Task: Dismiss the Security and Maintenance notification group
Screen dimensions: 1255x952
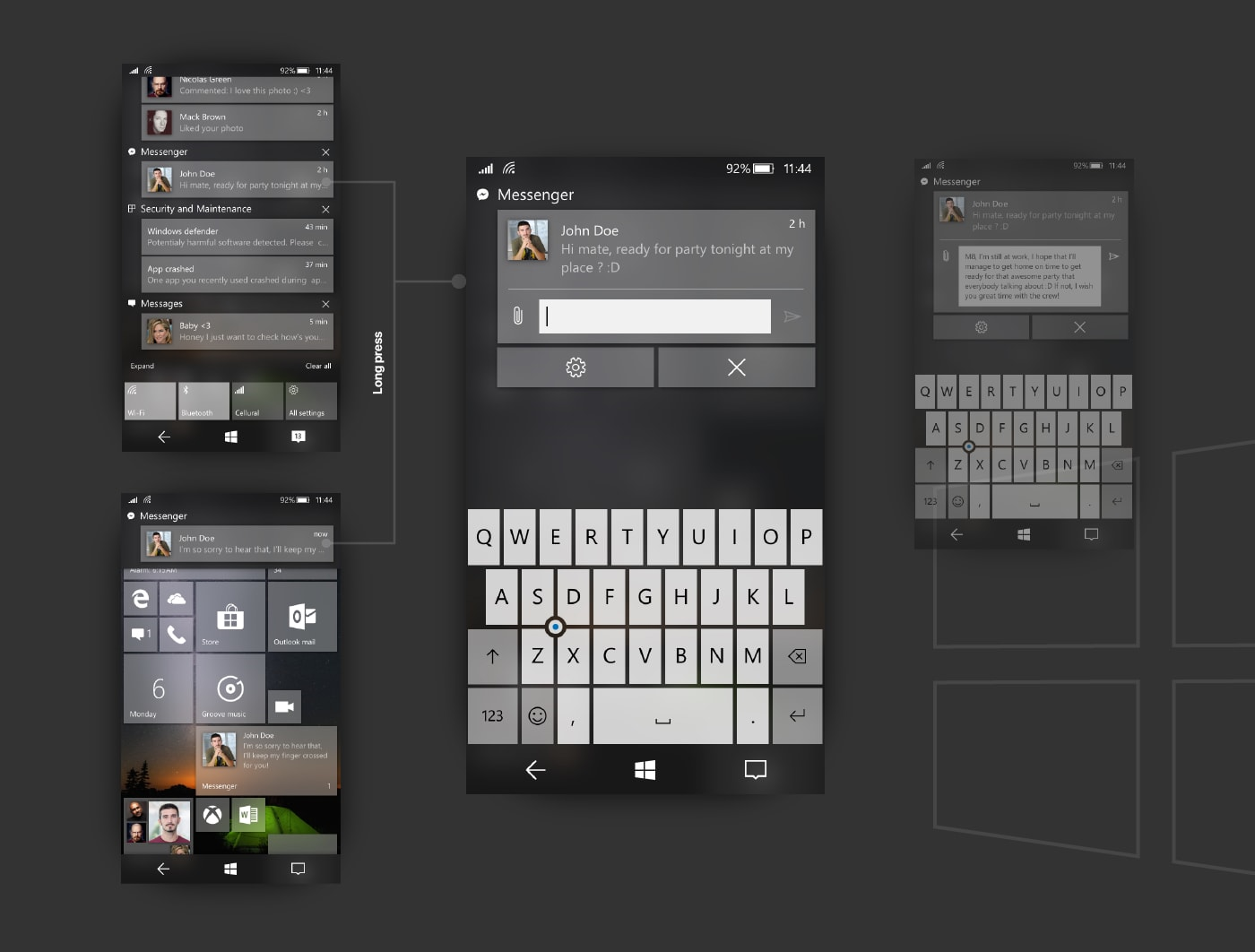Action: click(x=325, y=209)
